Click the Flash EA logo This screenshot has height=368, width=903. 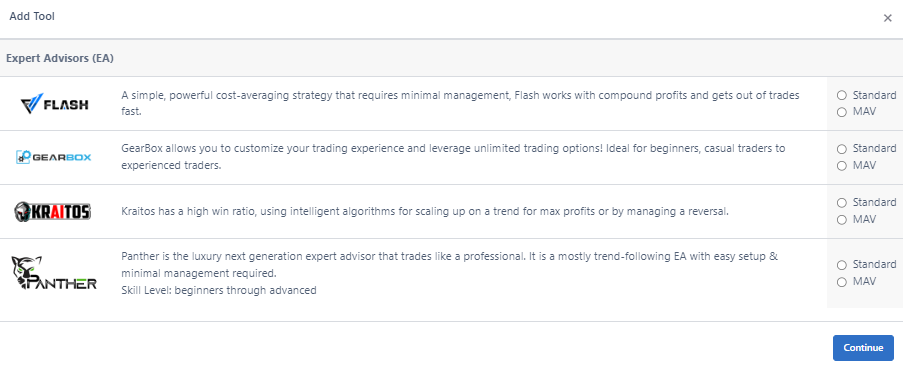point(55,104)
